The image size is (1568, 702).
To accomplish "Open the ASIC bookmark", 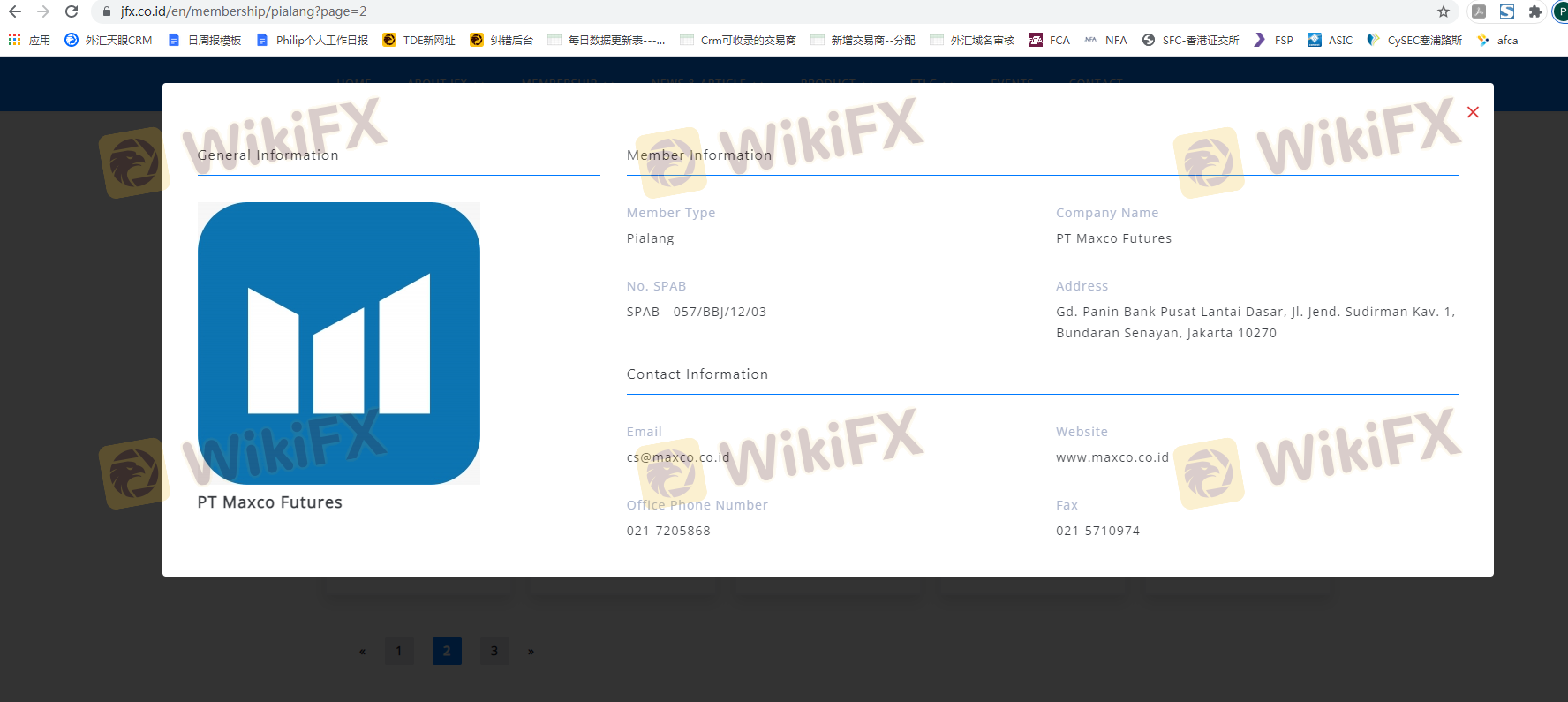I will 1331,40.
